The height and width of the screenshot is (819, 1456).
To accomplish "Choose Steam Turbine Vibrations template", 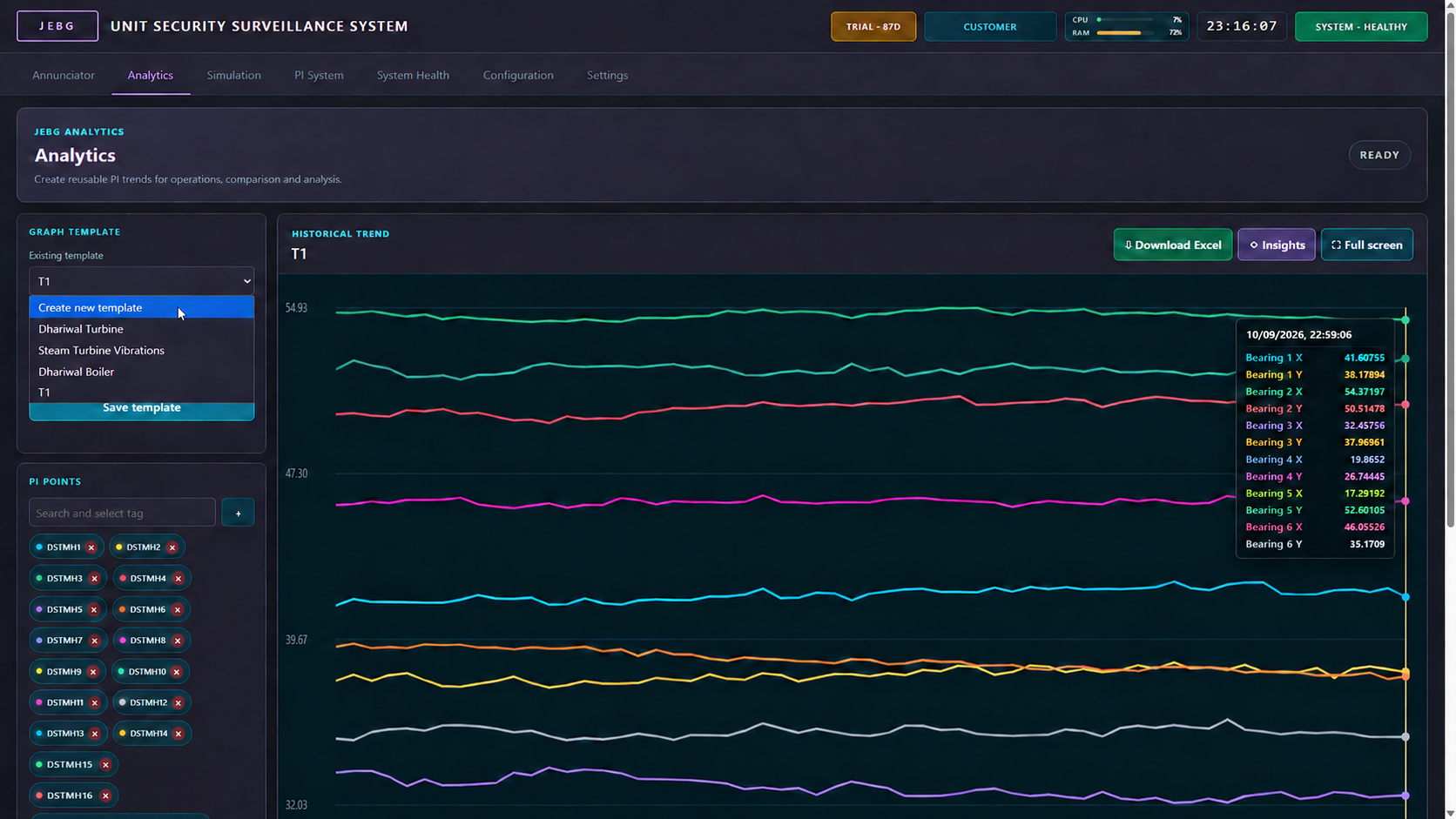I will (x=142, y=350).
